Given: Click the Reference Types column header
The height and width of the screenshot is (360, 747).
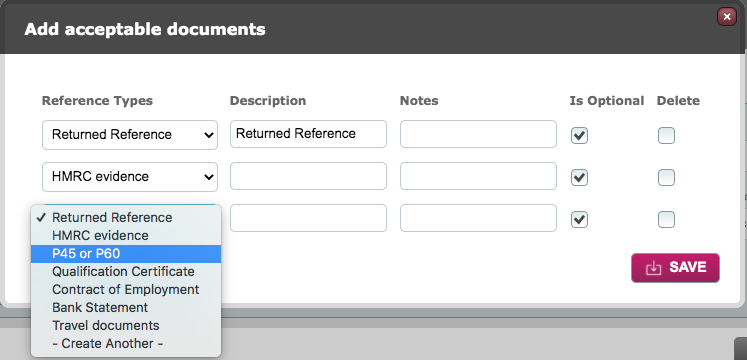Looking at the screenshot, I should 97,101.
